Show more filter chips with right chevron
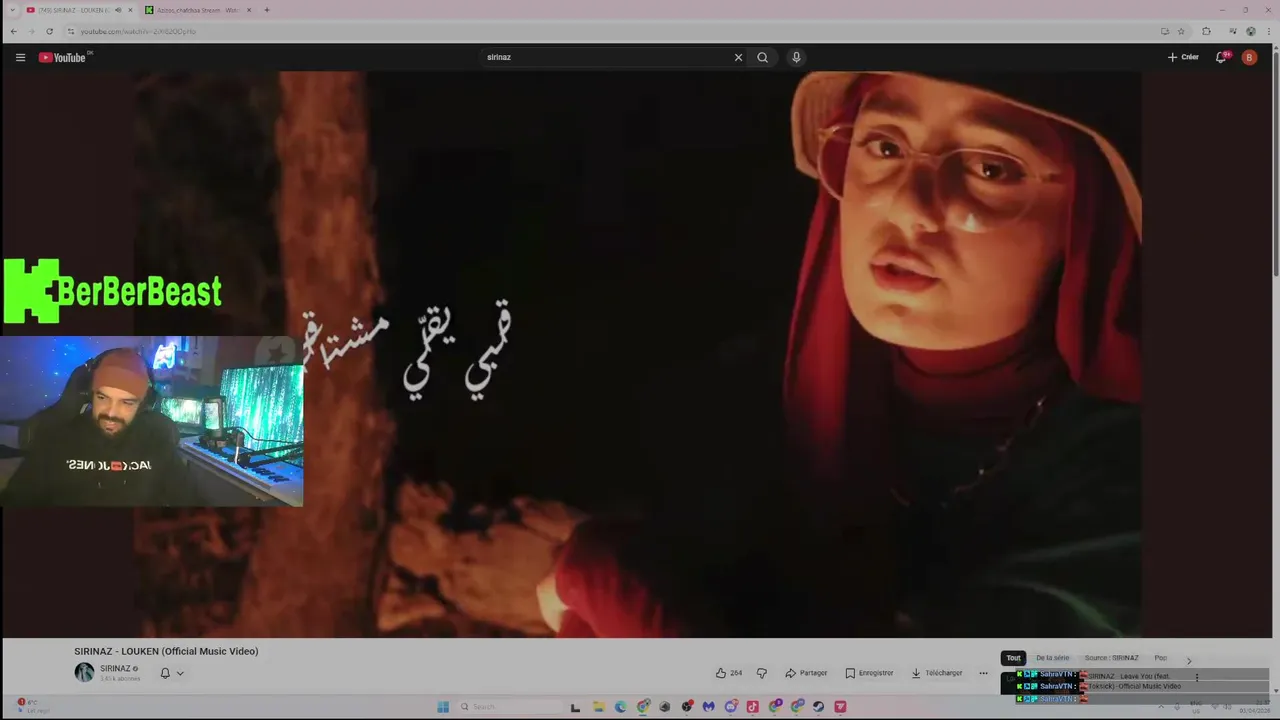Viewport: 1280px width, 720px height. 1189,660
